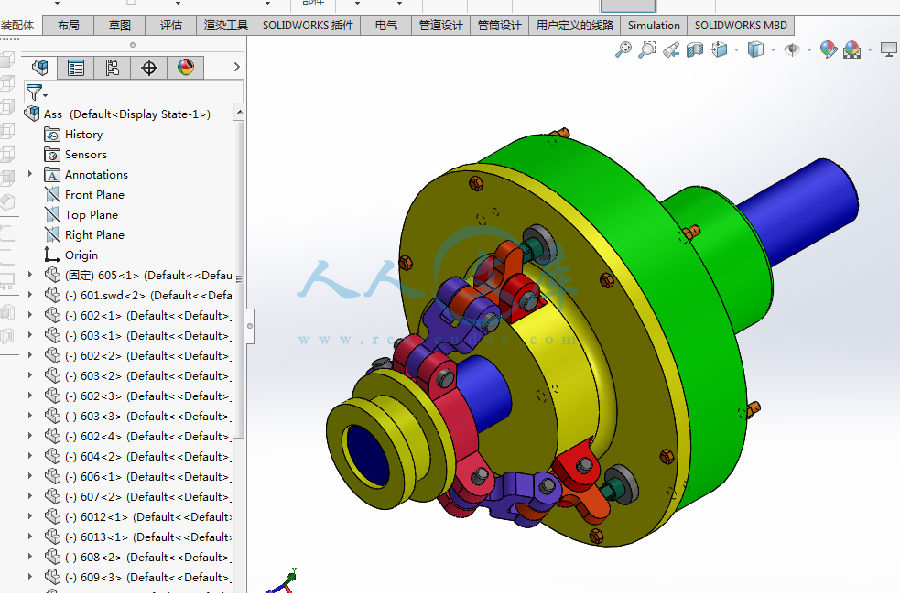This screenshot has width=900, height=593.
Task: Click the feature tree filter funnel icon
Action: tap(34, 92)
